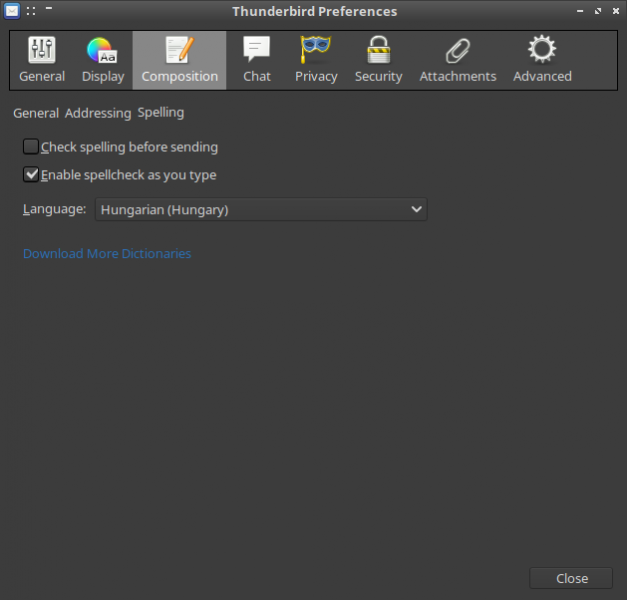The width and height of the screenshot is (627, 600).
Task: Follow the Download More Dictionaries link
Action: click(107, 254)
